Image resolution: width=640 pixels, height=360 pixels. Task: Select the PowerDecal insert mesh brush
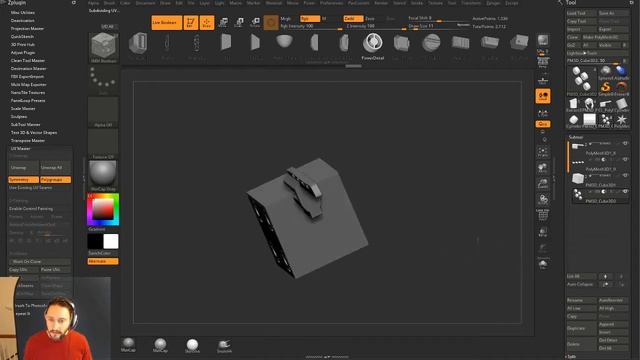373,46
